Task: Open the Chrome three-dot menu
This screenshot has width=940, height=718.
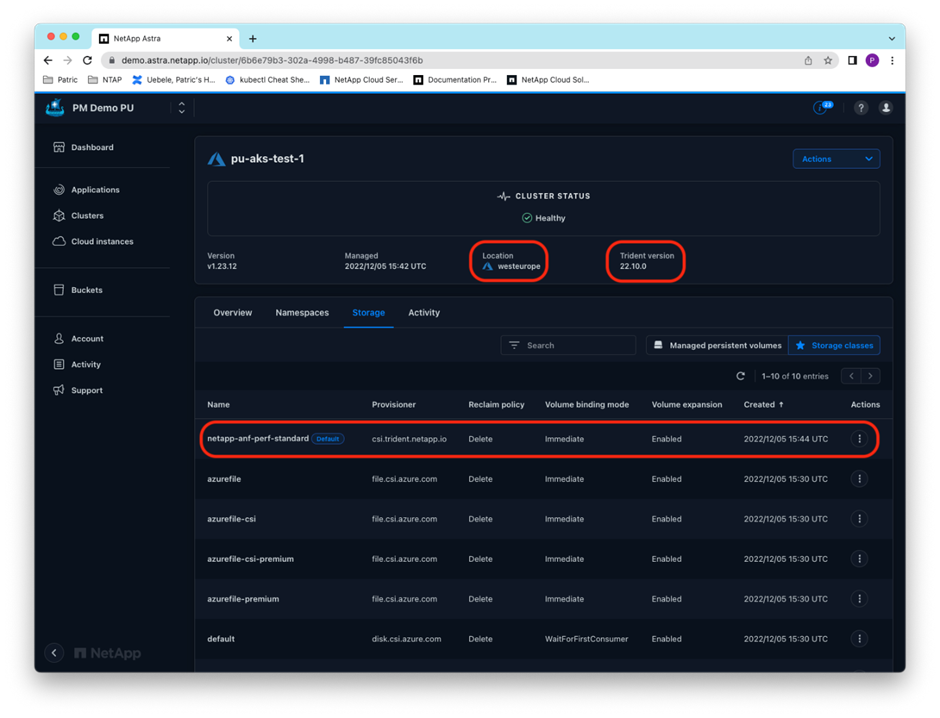Action: click(892, 61)
